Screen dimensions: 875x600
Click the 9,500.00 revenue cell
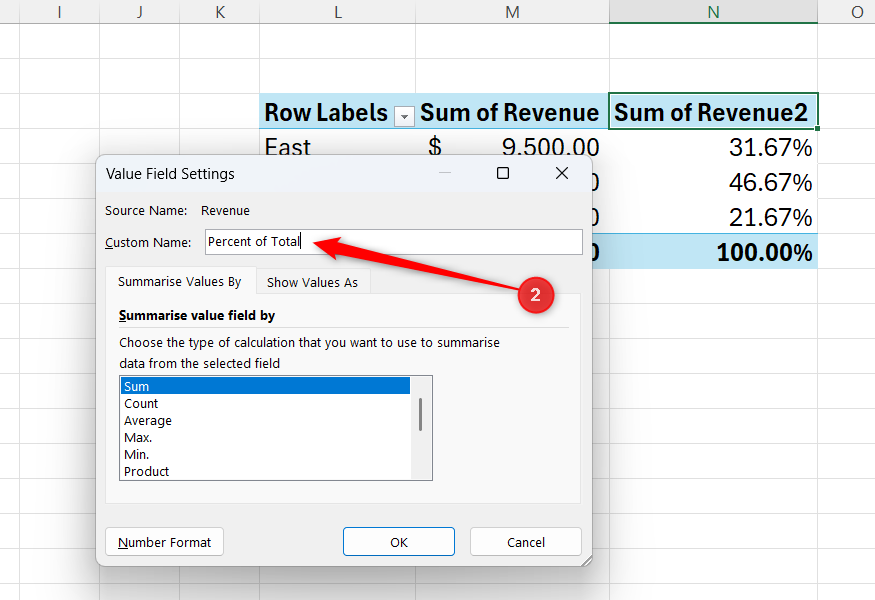tap(512, 143)
